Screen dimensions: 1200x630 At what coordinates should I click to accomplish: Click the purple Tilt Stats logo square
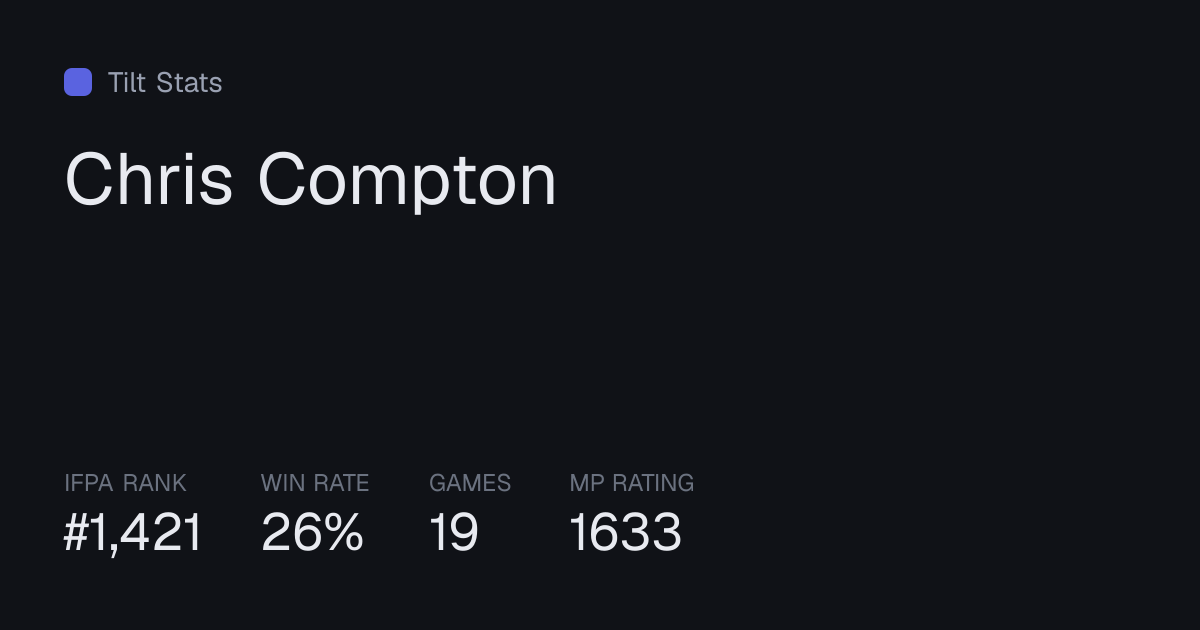[78, 82]
